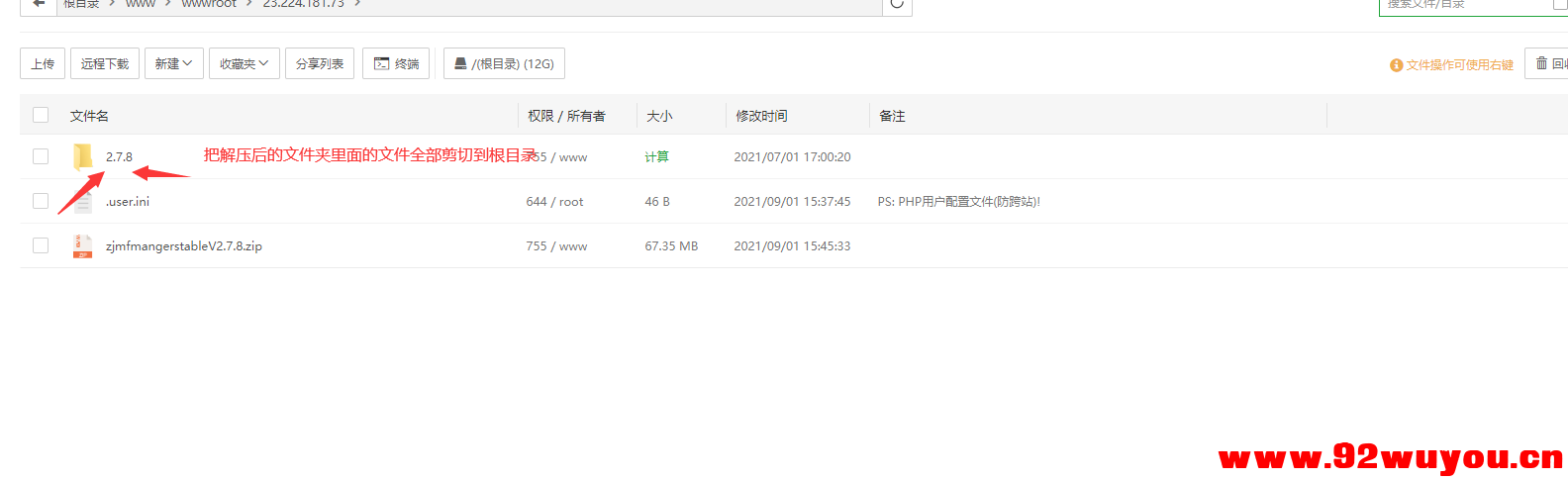Click the date 2021/09/01 15:45:33
Image resolution: width=1568 pixels, height=481 pixels.
(x=792, y=245)
